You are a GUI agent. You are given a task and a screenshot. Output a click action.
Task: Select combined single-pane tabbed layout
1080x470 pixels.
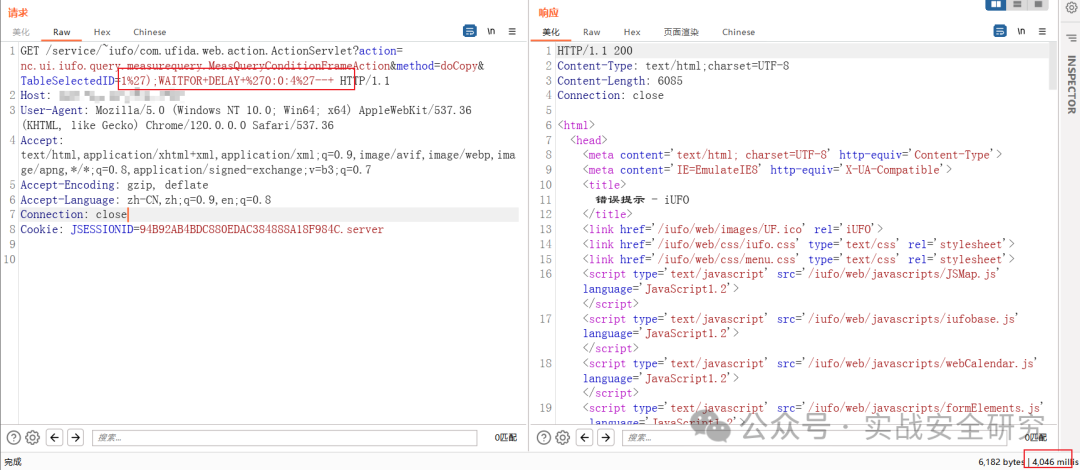1037,5
